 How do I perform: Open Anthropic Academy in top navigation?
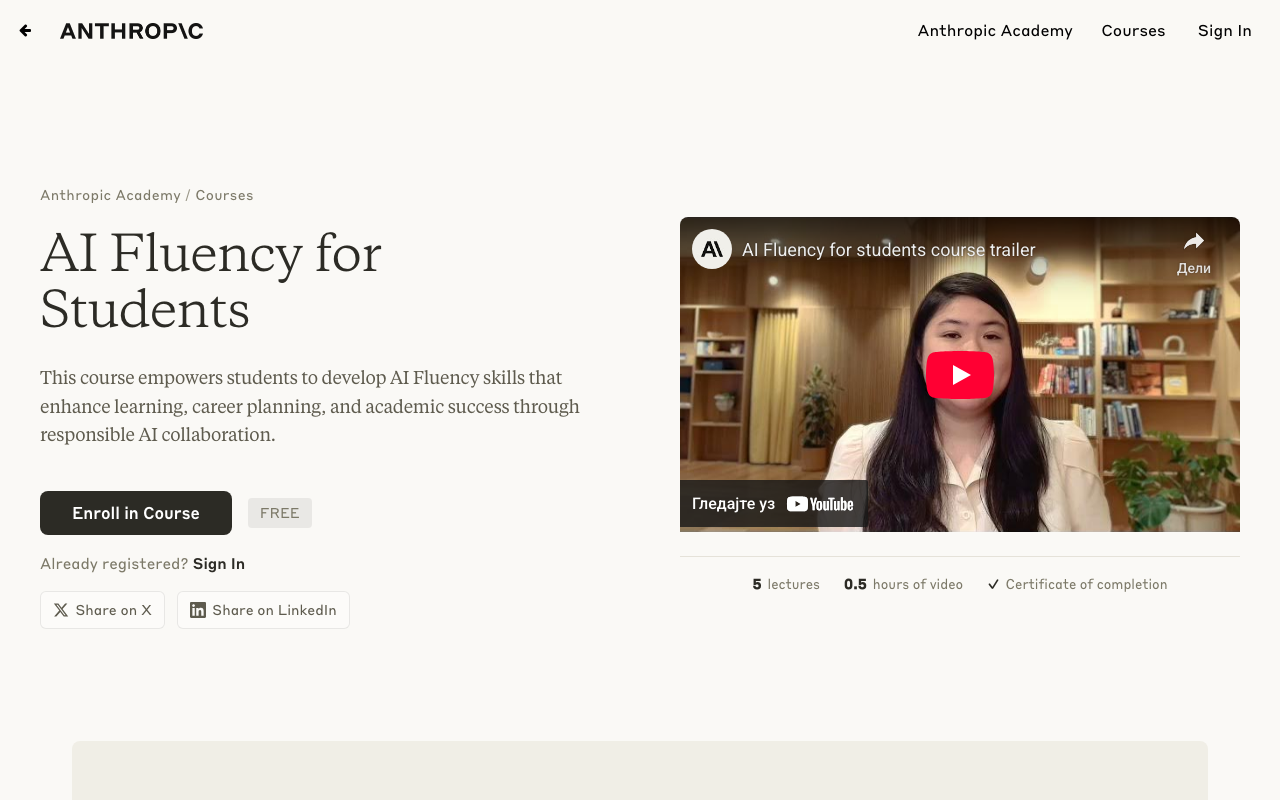(995, 31)
